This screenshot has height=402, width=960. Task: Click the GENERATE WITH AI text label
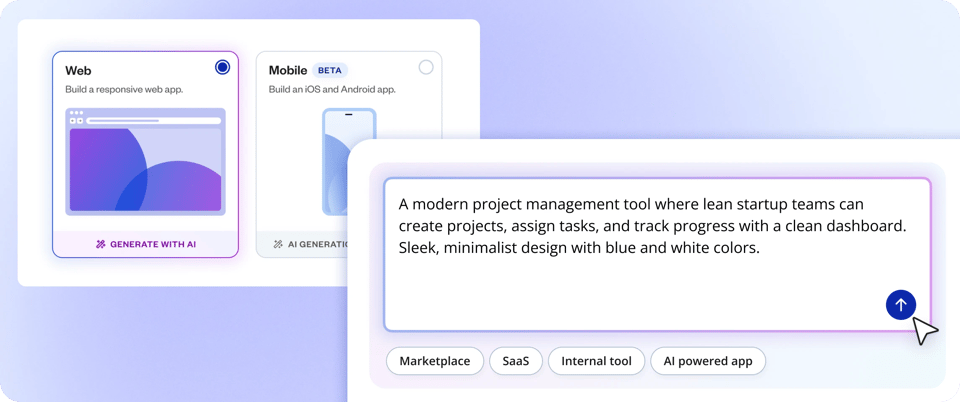[x=153, y=244]
